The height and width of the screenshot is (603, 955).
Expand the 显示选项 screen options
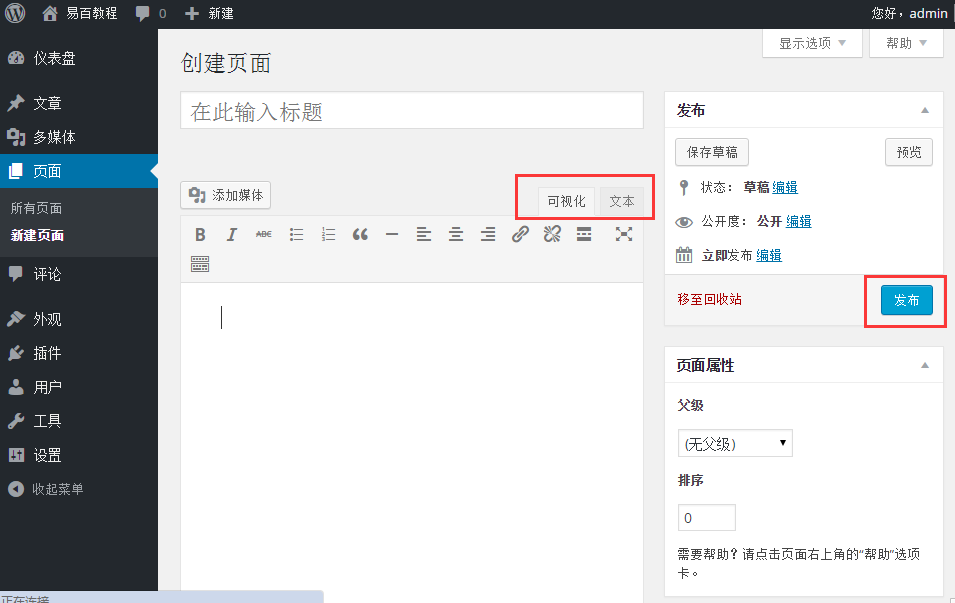(812, 43)
